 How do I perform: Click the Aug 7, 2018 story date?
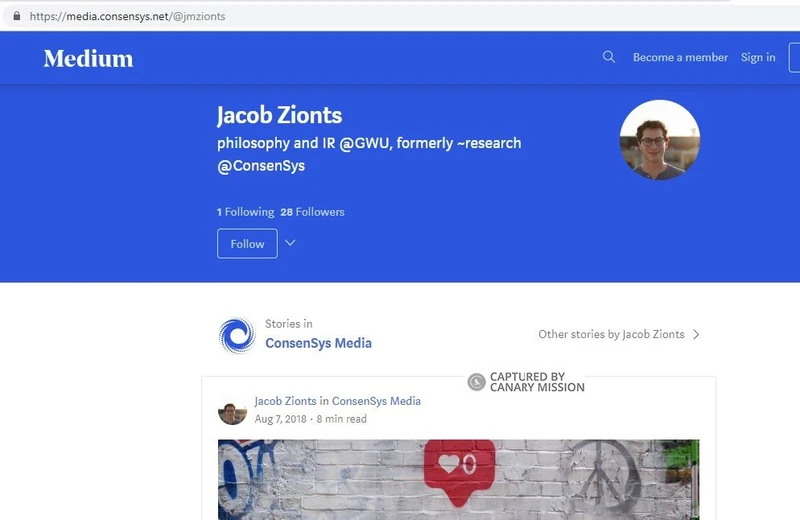[280, 419]
